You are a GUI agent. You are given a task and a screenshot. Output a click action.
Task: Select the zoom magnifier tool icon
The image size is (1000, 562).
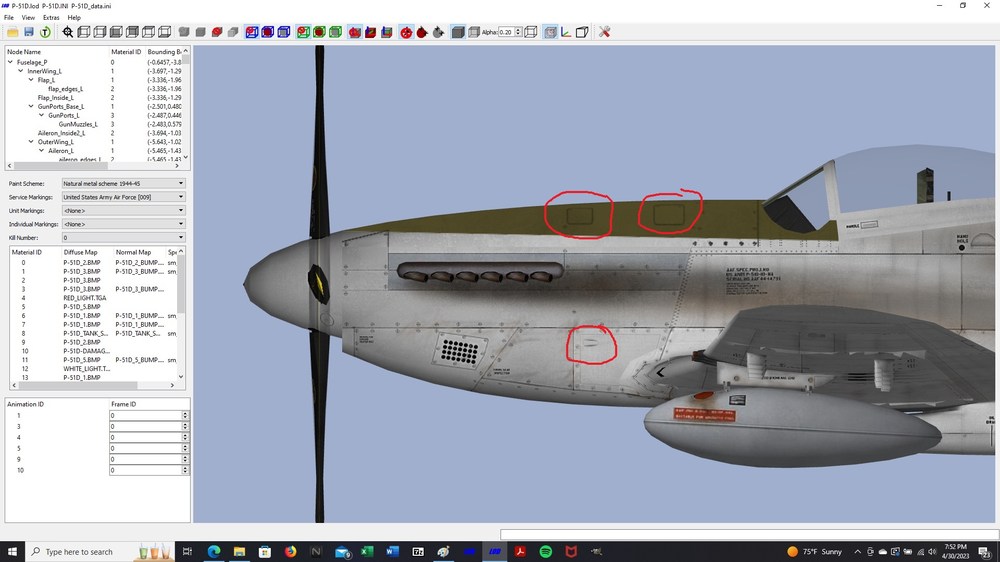(68, 32)
